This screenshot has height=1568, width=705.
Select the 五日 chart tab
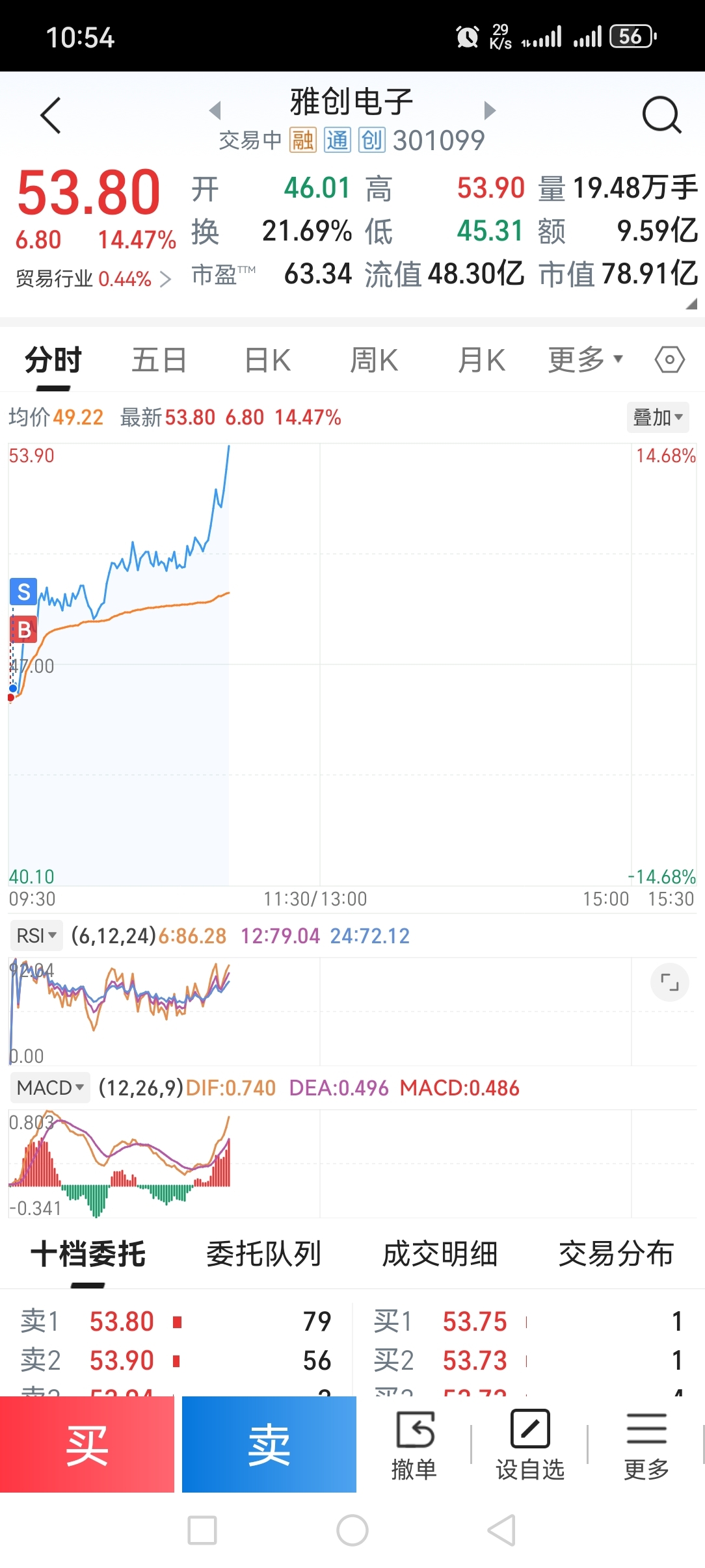coord(159,360)
